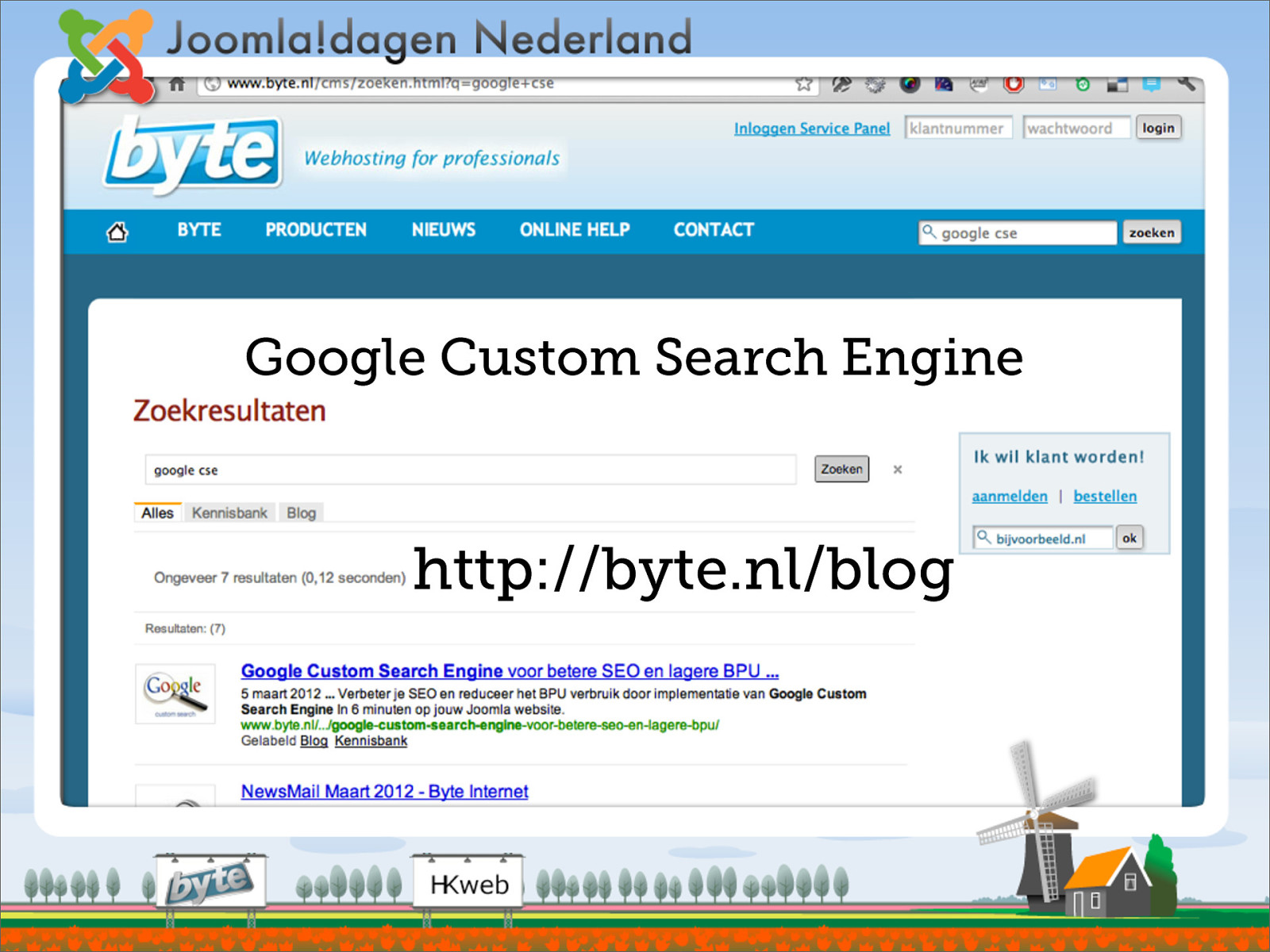
Task: Click the HKweb sponsor sign
Action: [468, 882]
